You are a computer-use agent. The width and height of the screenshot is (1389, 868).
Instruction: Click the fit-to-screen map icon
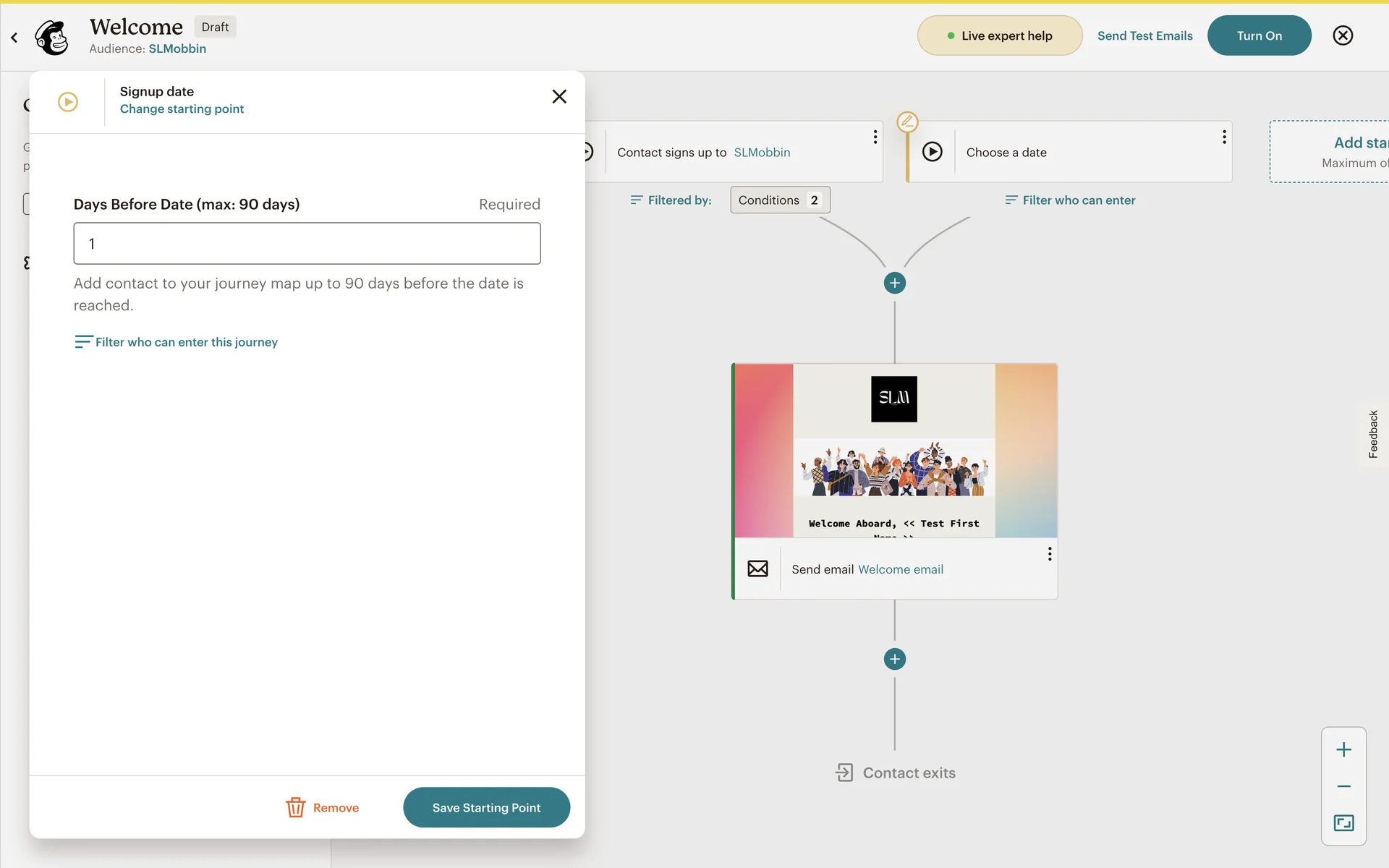[1343, 822]
